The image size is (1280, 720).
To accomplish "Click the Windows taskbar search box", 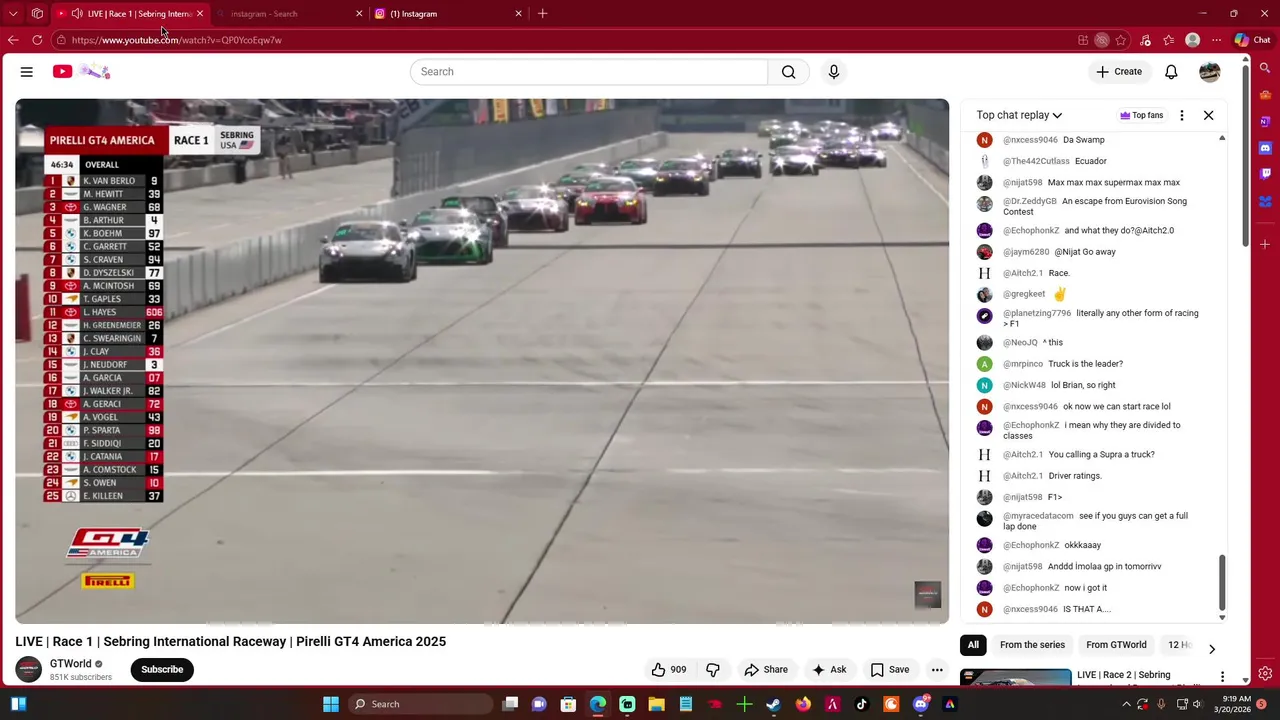I will tap(420, 704).
